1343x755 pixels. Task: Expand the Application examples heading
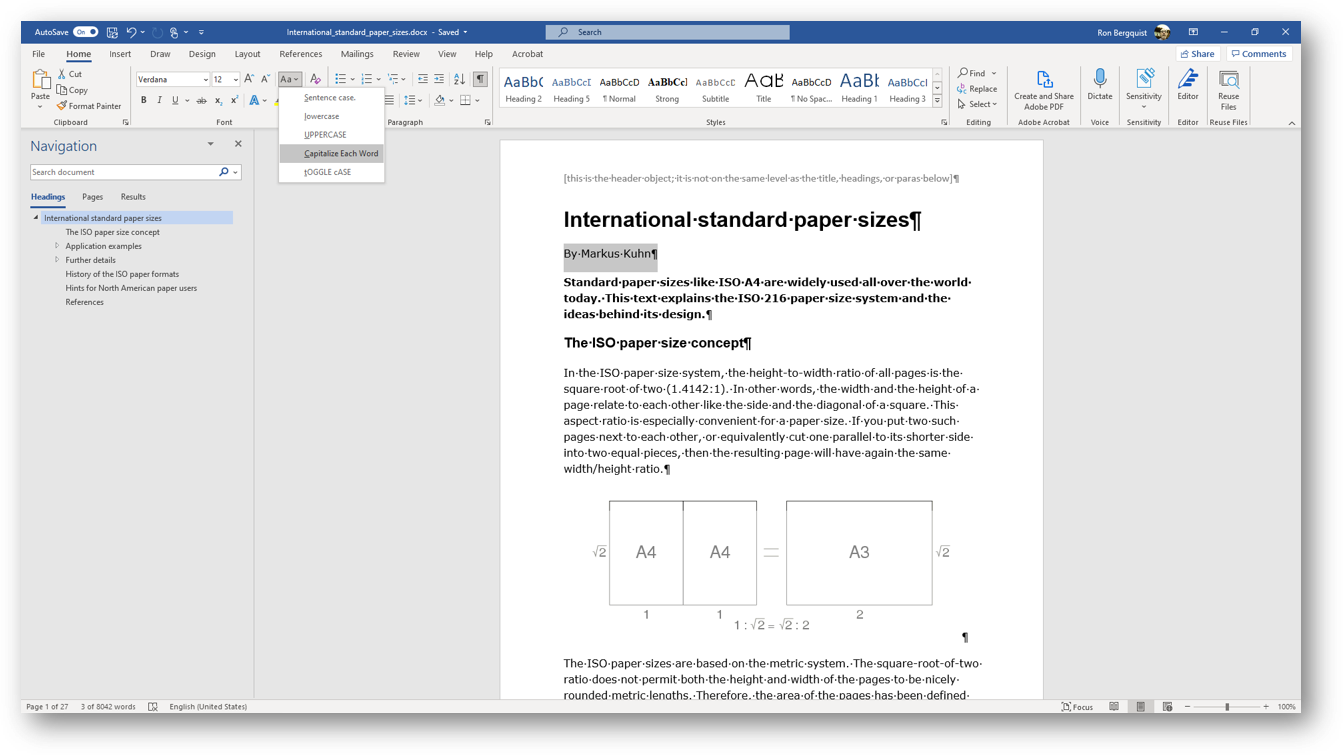tap(57, 246)
